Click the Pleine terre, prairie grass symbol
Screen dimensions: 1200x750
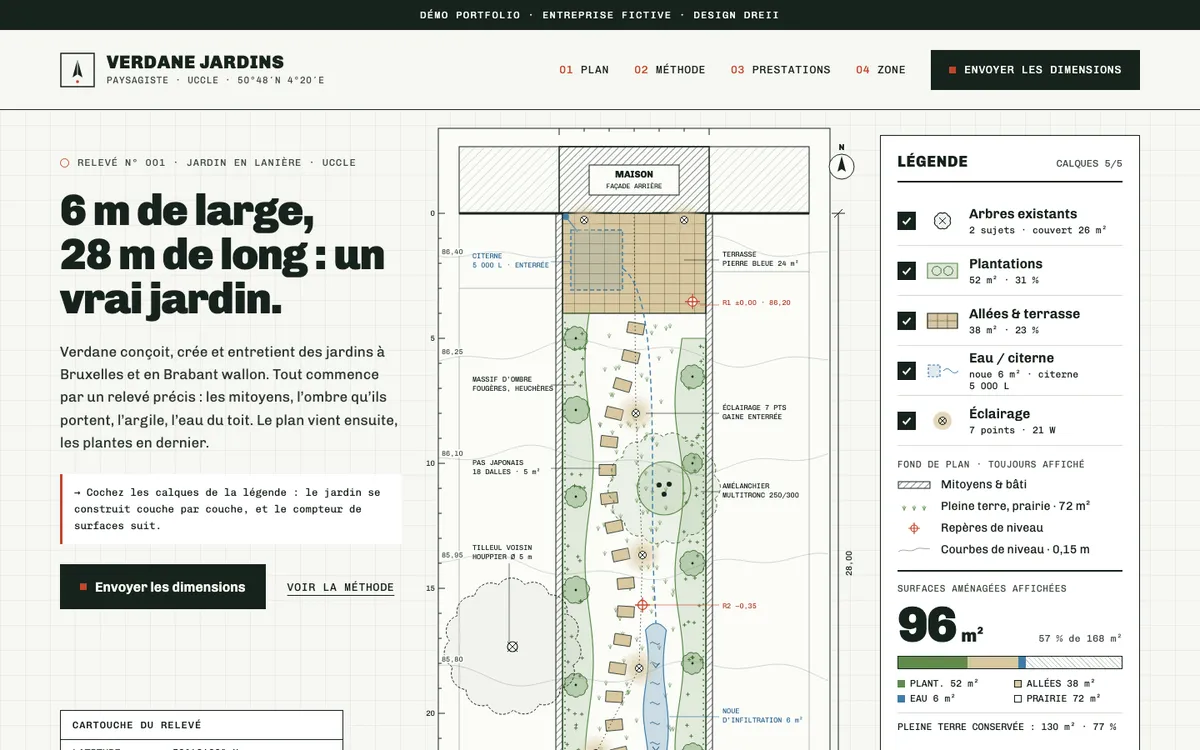[914, 507]
